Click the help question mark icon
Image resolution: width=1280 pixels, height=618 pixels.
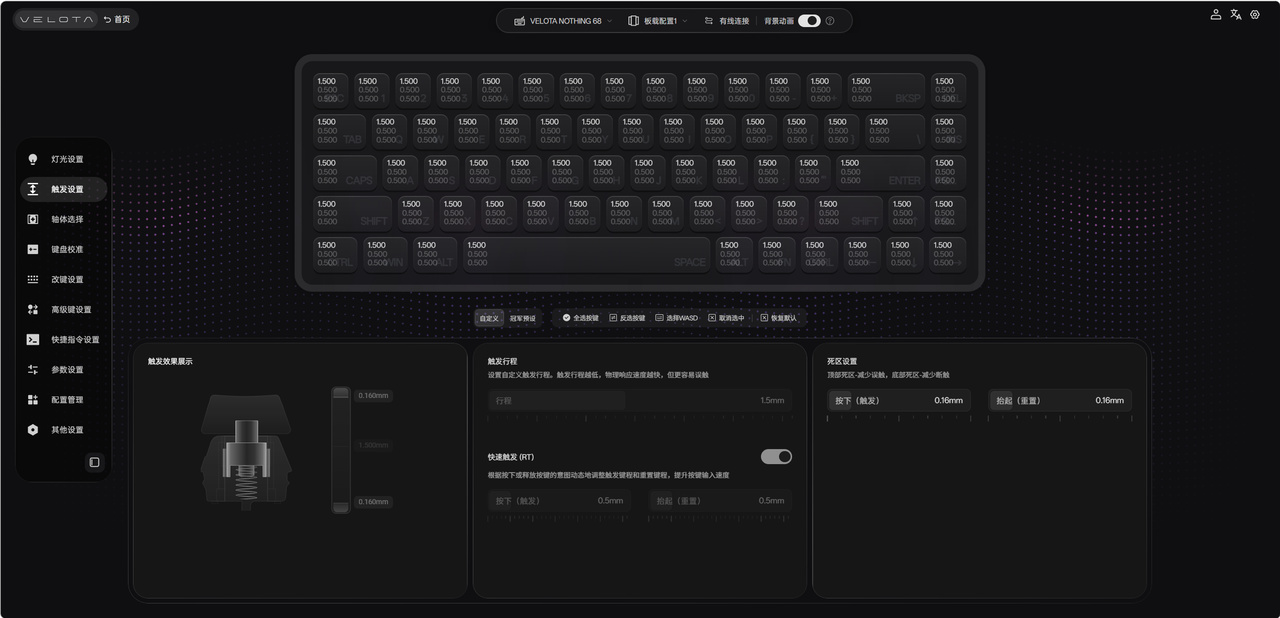coord(830,20)
